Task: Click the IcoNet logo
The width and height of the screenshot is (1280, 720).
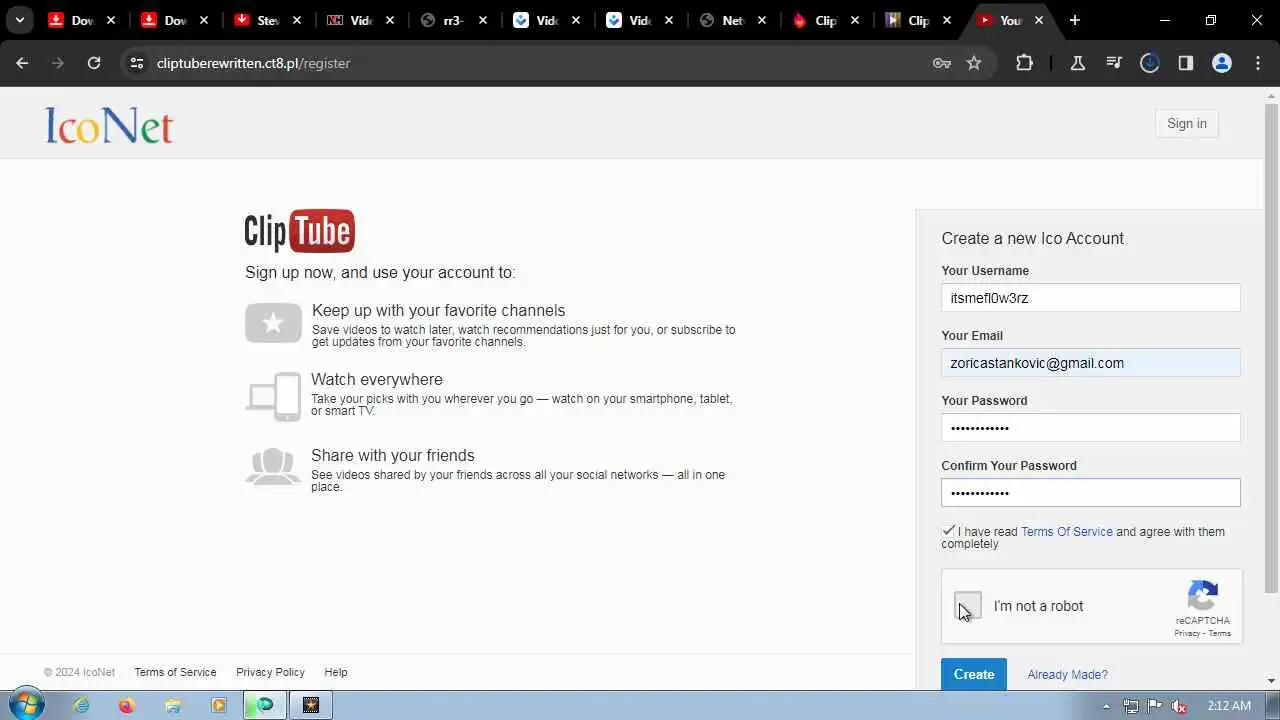Action: tap(109, 125)
